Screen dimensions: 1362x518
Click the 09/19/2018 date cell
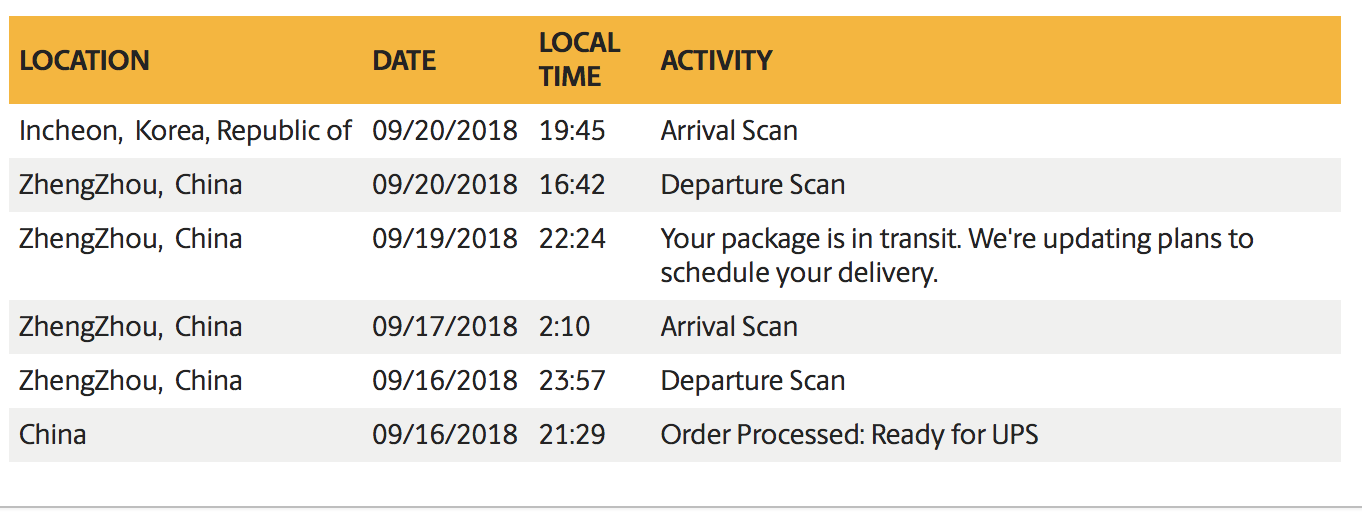[445, 239]
